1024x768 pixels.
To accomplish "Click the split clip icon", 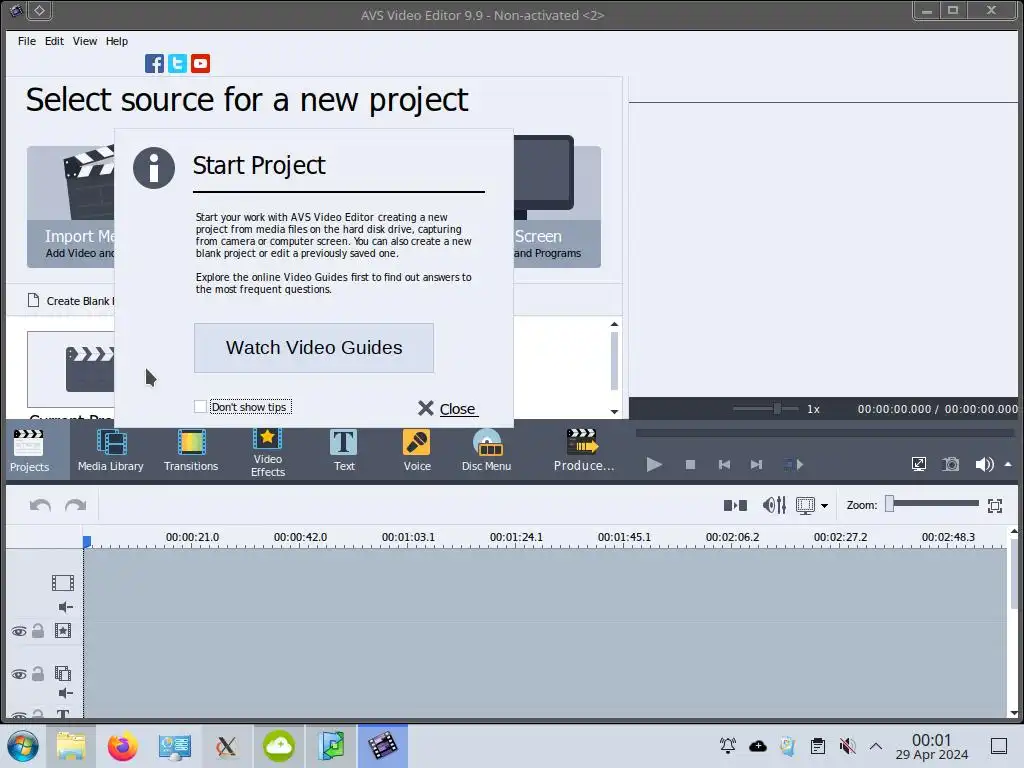I will pyautogui.click(x=735, y=505).
